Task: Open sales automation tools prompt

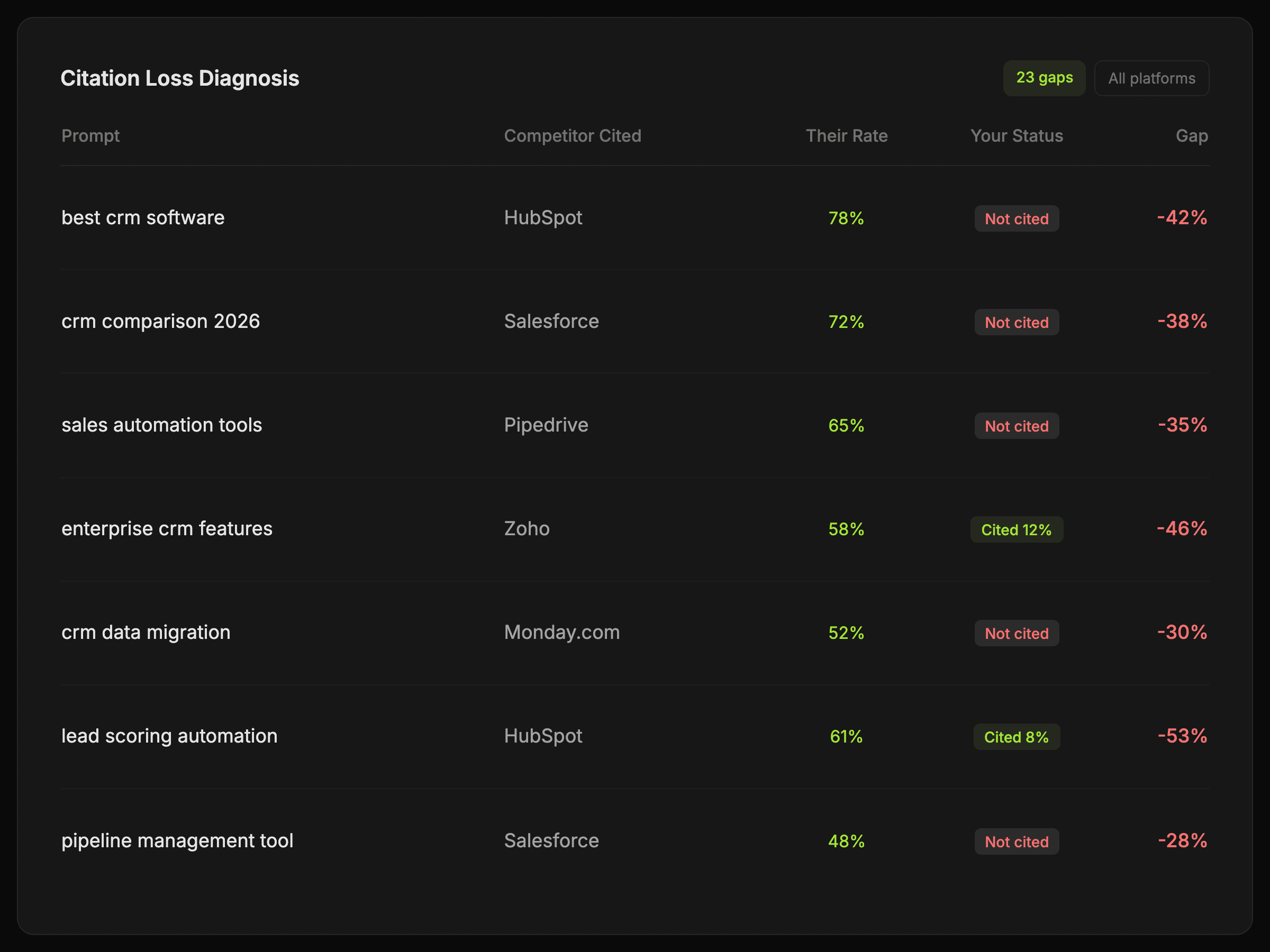Action: (161, 425)
